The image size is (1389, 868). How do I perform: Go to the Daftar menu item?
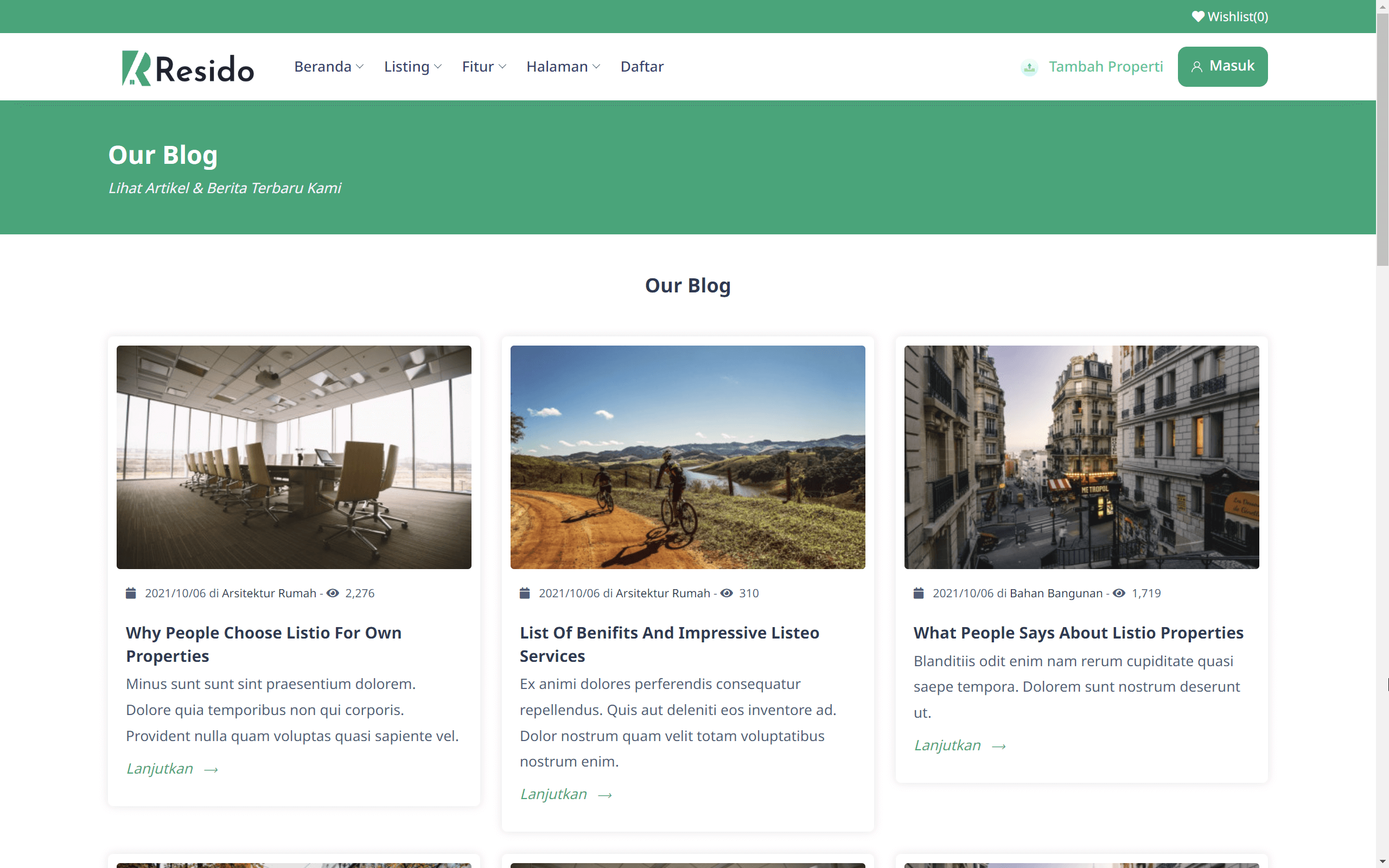pyautogui.click(x=642, y=67)
